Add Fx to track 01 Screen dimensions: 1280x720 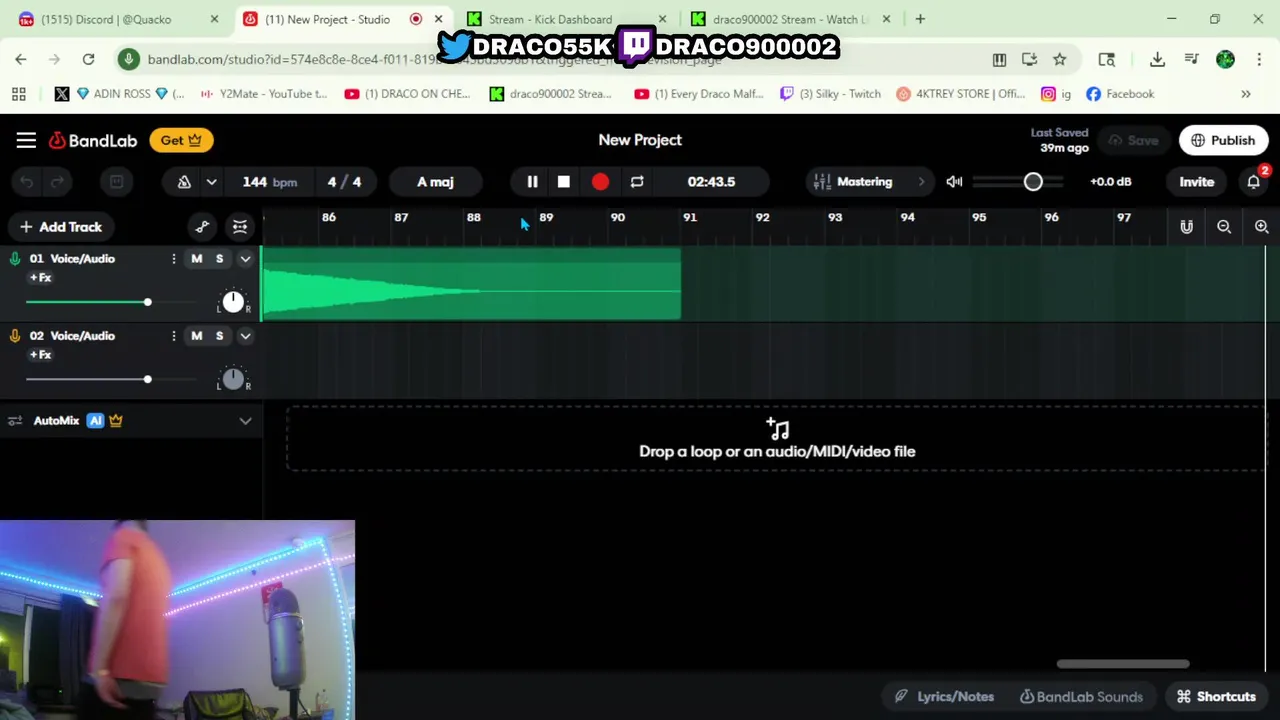[x=40, y=278]
